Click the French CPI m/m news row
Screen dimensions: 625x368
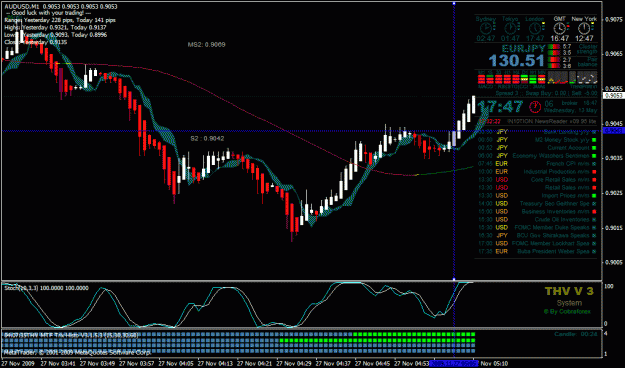(537, 164)
